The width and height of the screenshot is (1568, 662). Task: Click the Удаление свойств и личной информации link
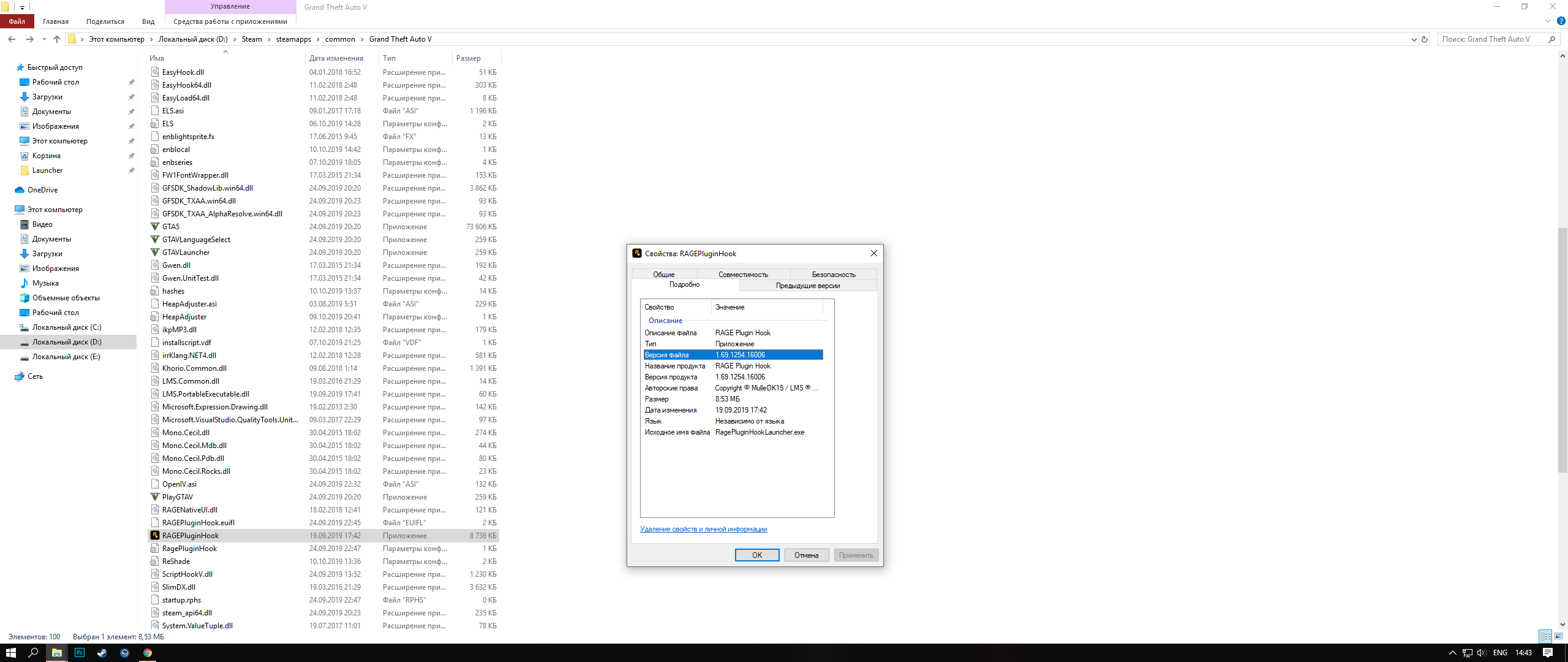pos(703,529)
